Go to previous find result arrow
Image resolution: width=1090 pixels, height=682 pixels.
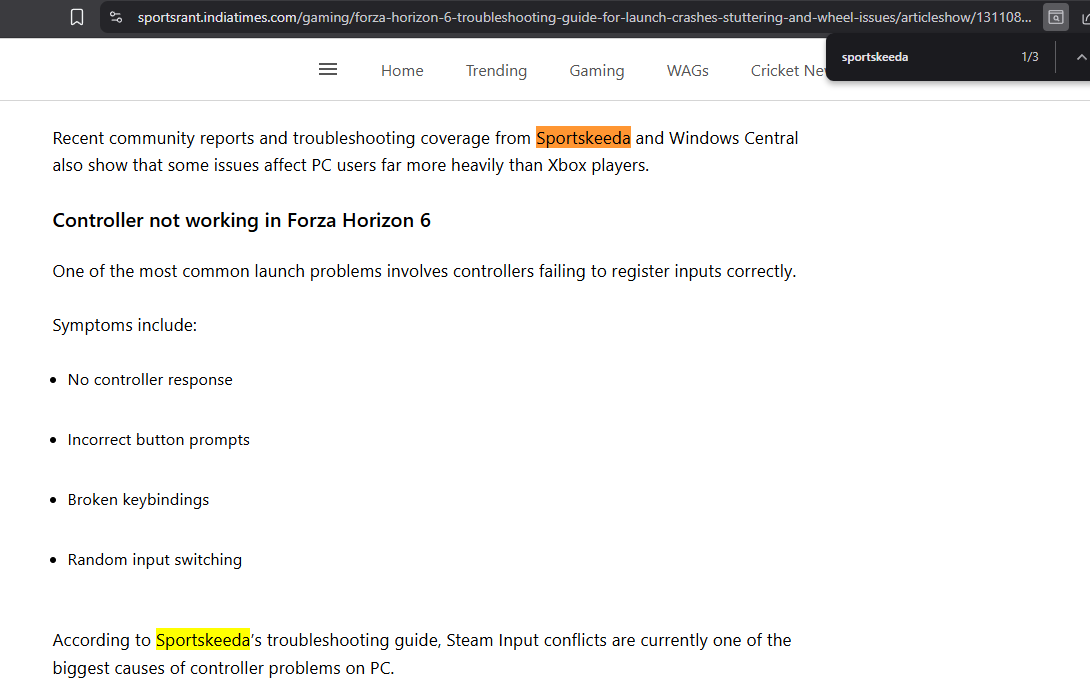pos(1080,57)
